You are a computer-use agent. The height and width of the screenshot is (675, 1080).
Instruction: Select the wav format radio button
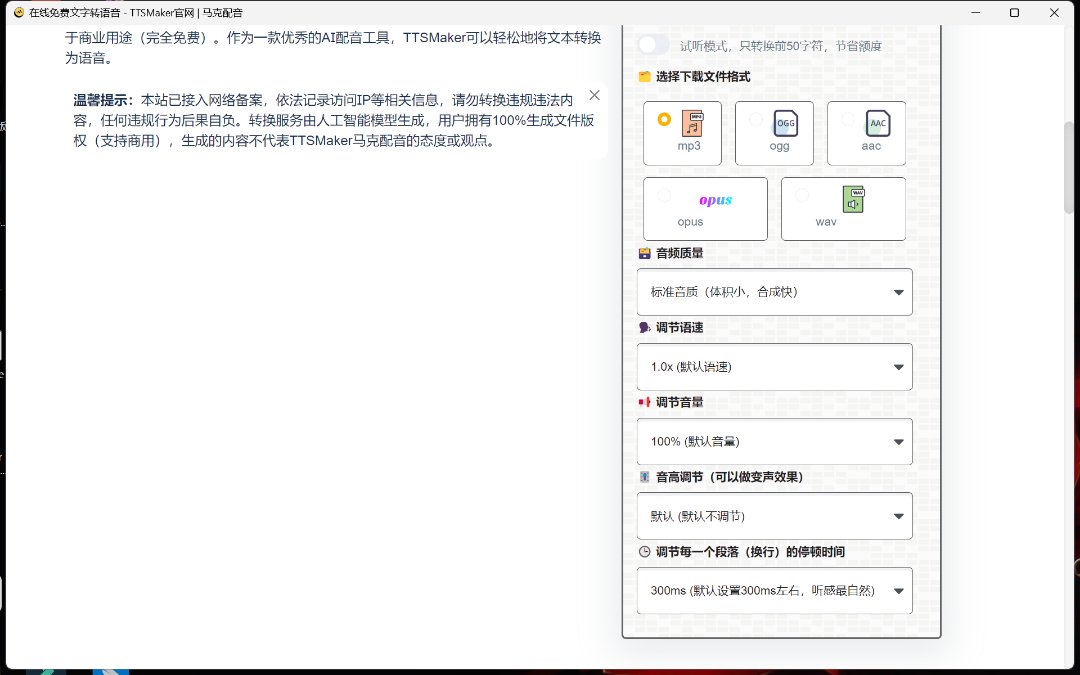pyautogui.click(x=802, y=196)
